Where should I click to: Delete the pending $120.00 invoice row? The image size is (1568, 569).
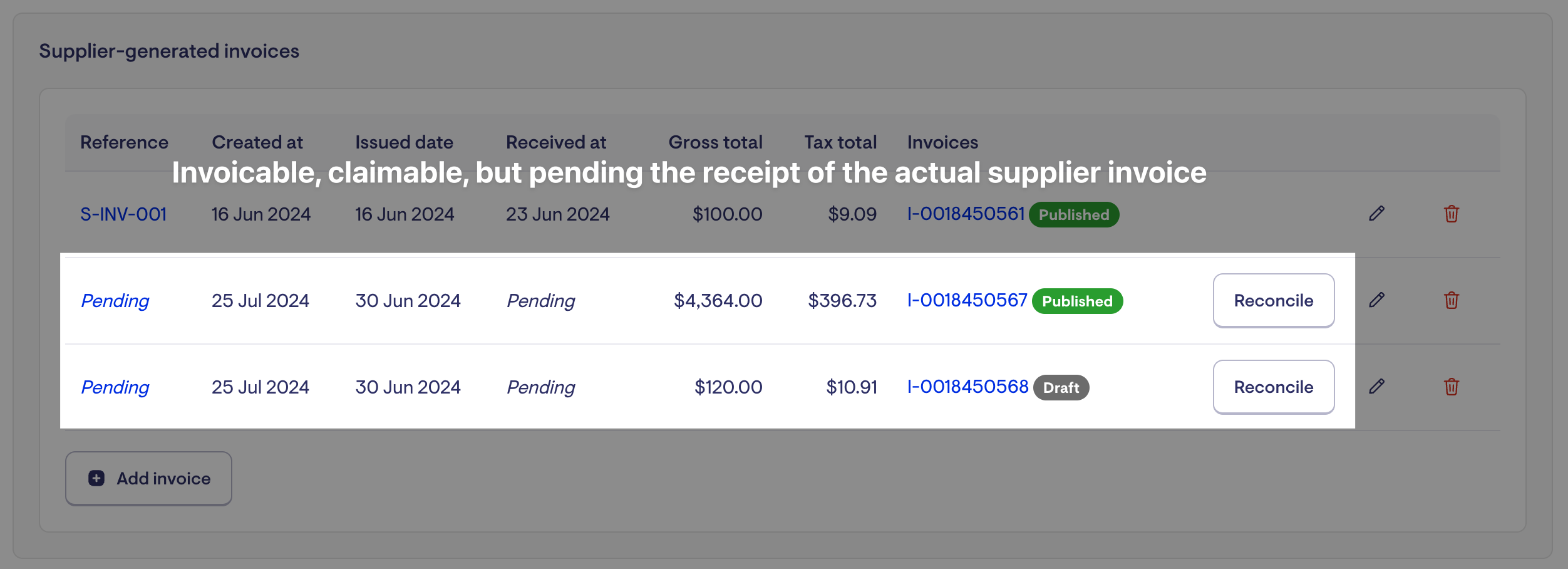coord(1452,387)
